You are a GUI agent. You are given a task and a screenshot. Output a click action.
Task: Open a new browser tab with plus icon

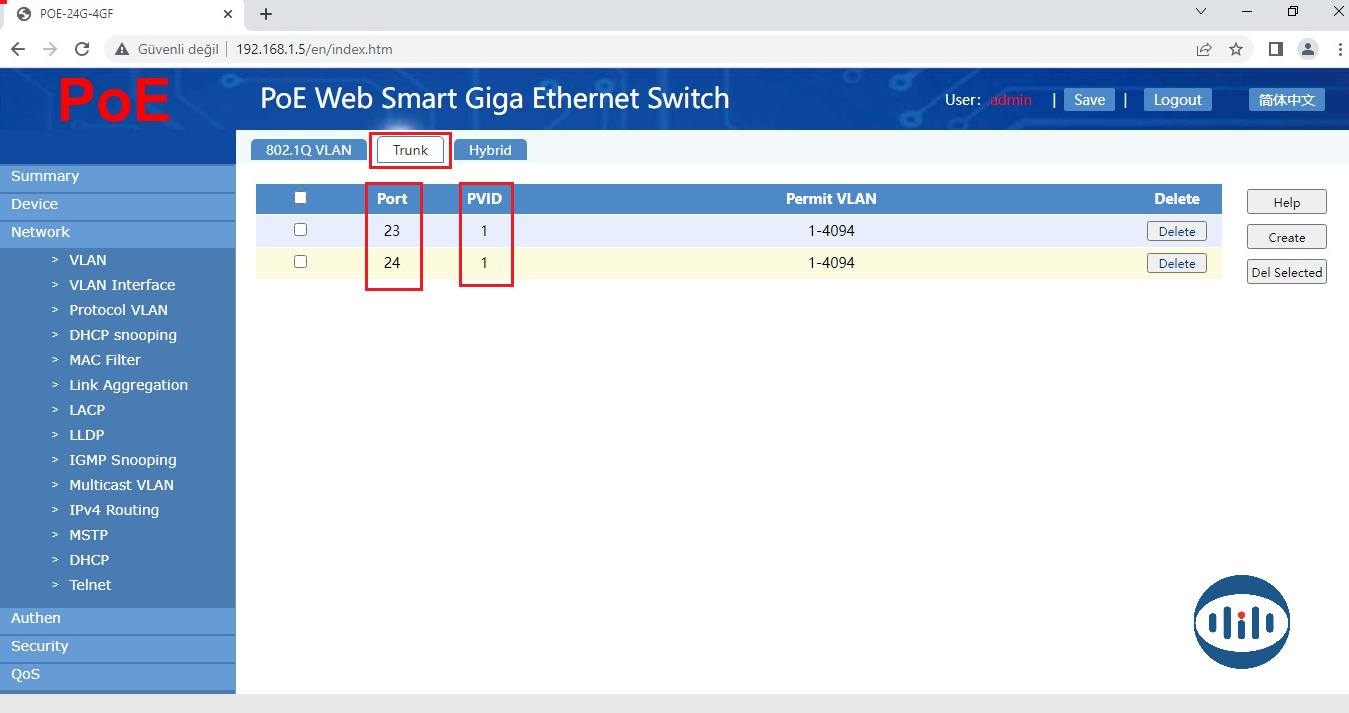[x=266, y=14]
